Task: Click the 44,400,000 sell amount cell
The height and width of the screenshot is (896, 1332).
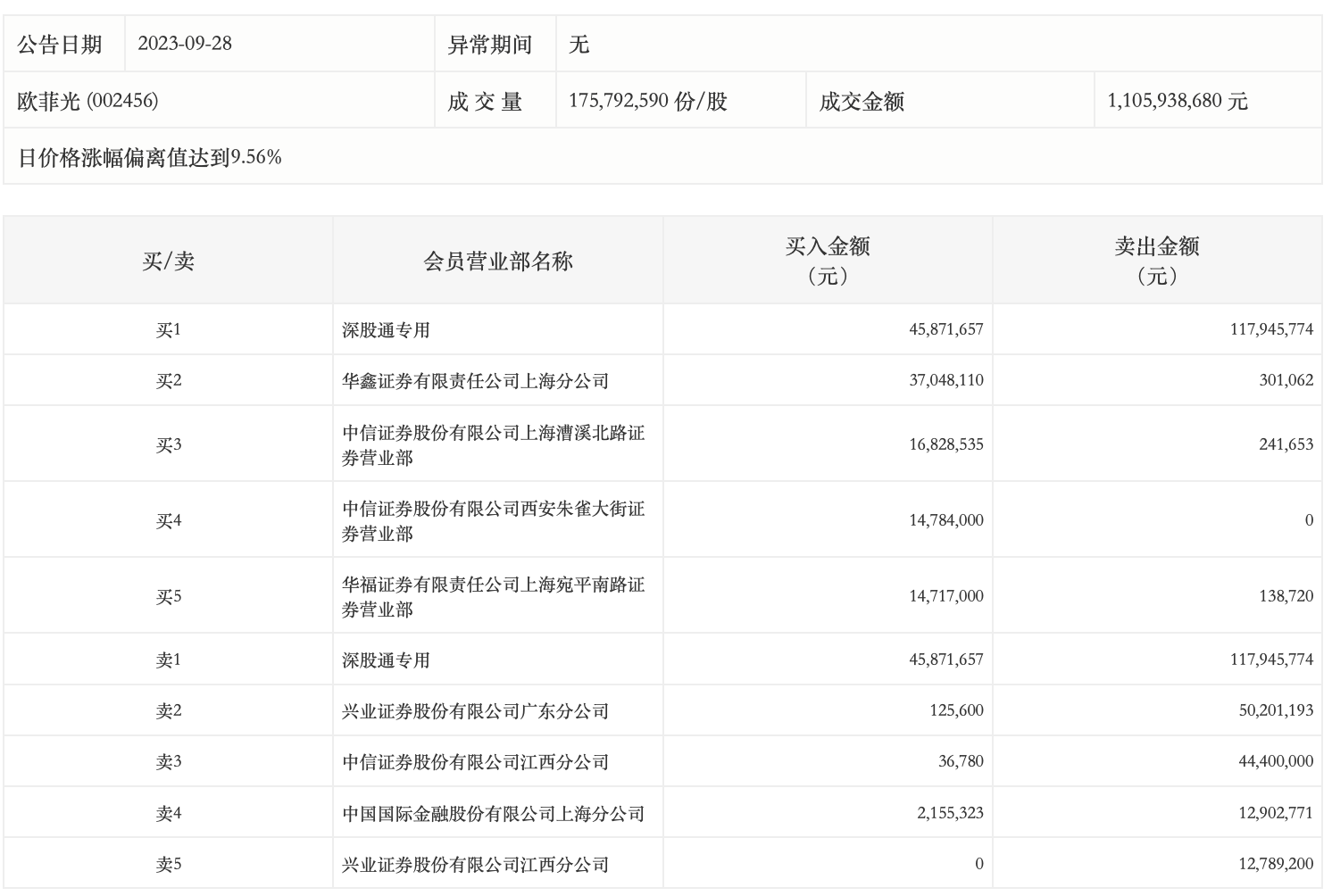Action: [1276, 762]
